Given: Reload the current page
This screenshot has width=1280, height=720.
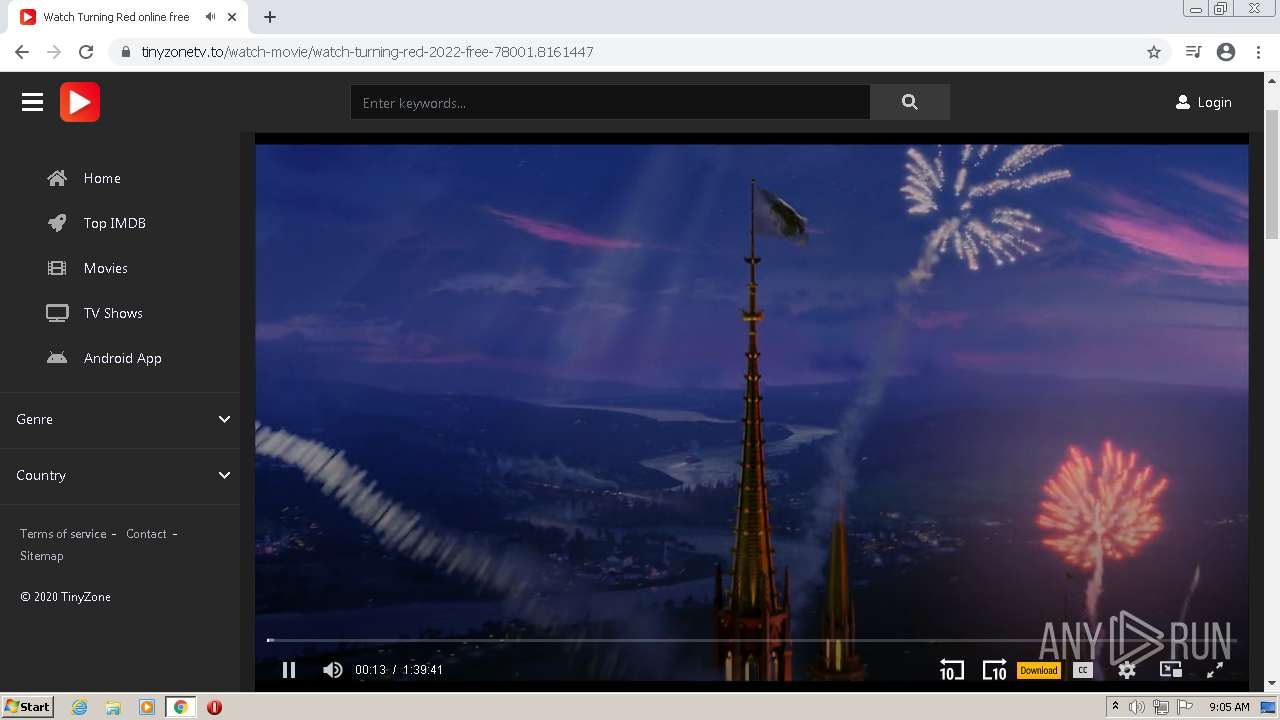Looking at the screenshot, I should (86, 52).
